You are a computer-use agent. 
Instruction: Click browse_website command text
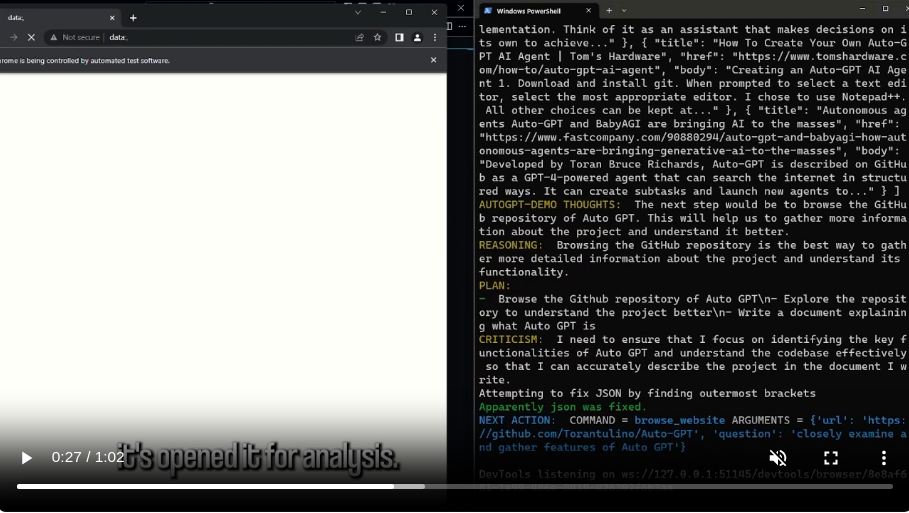click(679, 420)
